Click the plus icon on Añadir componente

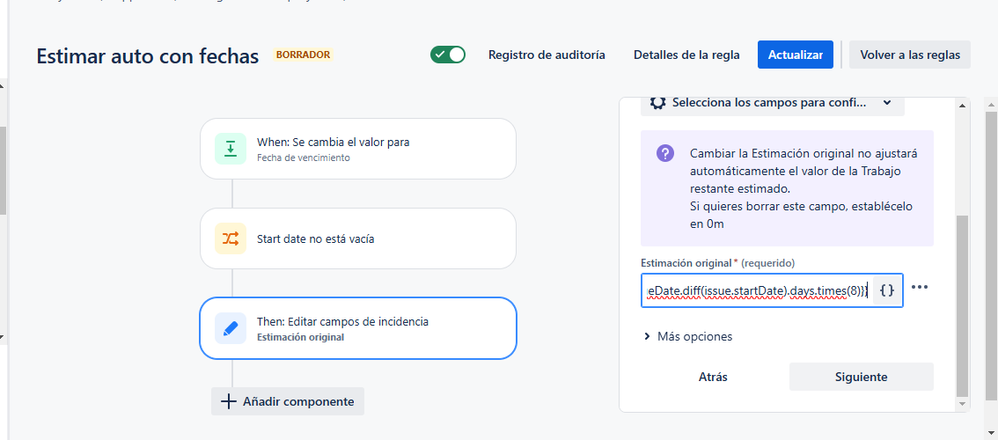228,401
